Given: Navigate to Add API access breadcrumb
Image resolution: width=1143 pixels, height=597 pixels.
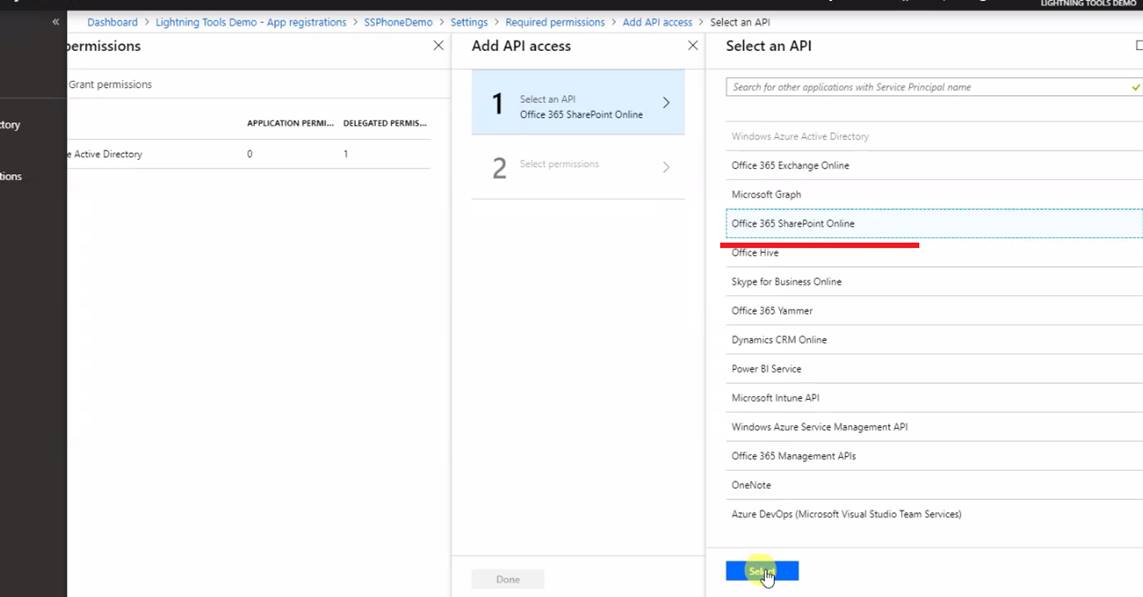Looking at the screenshot, I should (x=657, y=22).
